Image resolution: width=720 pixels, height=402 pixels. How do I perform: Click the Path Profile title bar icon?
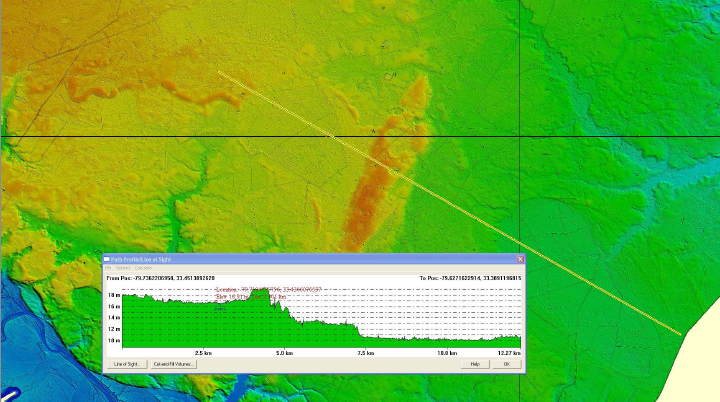(108, 259)
